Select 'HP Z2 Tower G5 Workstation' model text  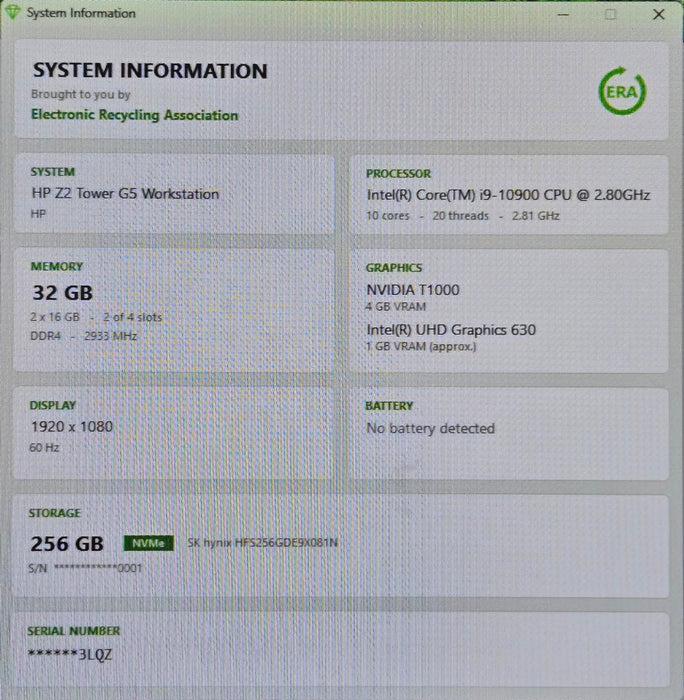(x=125, y=193)
